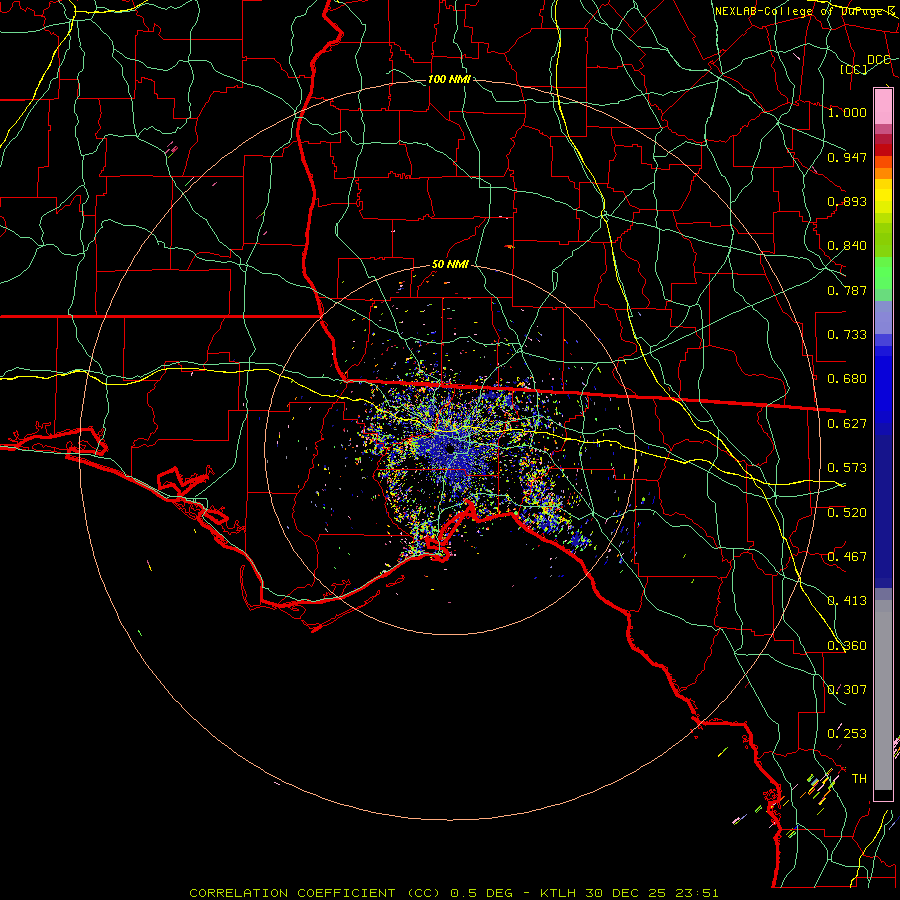
Task: Click the 0.253 scale value
Action: click(847, 734)
